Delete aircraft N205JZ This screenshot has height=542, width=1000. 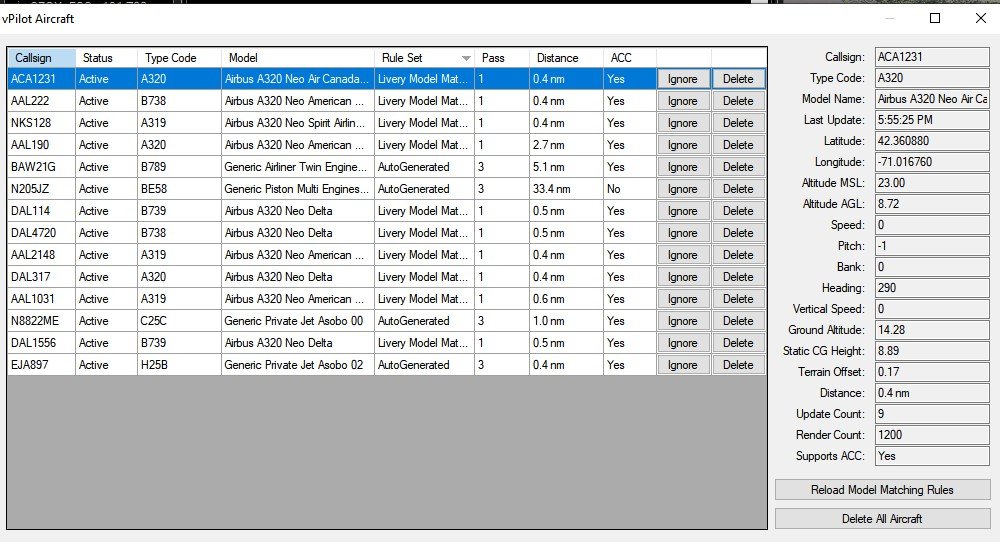(x=738, y=189)
